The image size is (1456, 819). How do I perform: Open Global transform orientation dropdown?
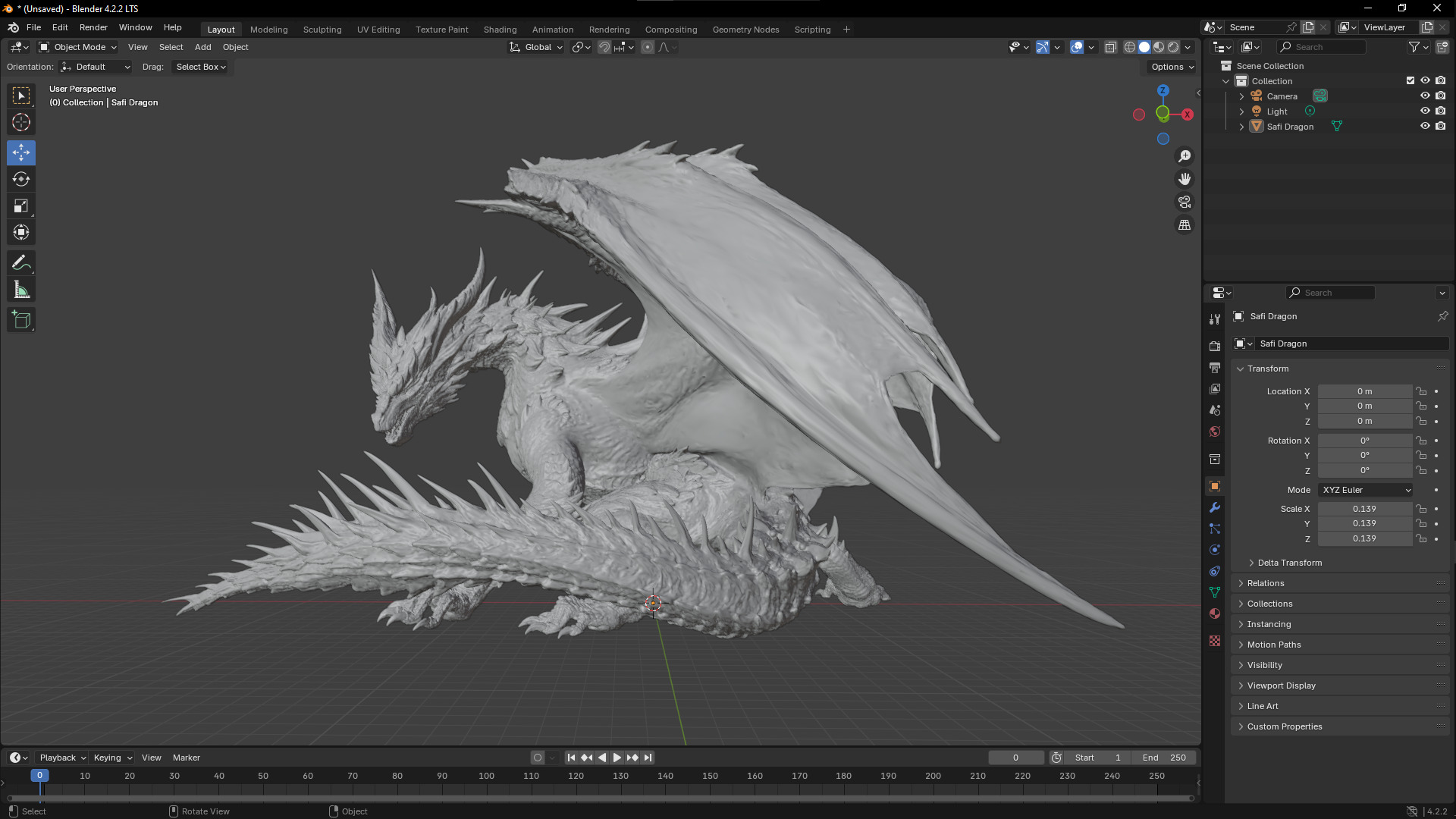pyautogui.click(x=536, y=47)
